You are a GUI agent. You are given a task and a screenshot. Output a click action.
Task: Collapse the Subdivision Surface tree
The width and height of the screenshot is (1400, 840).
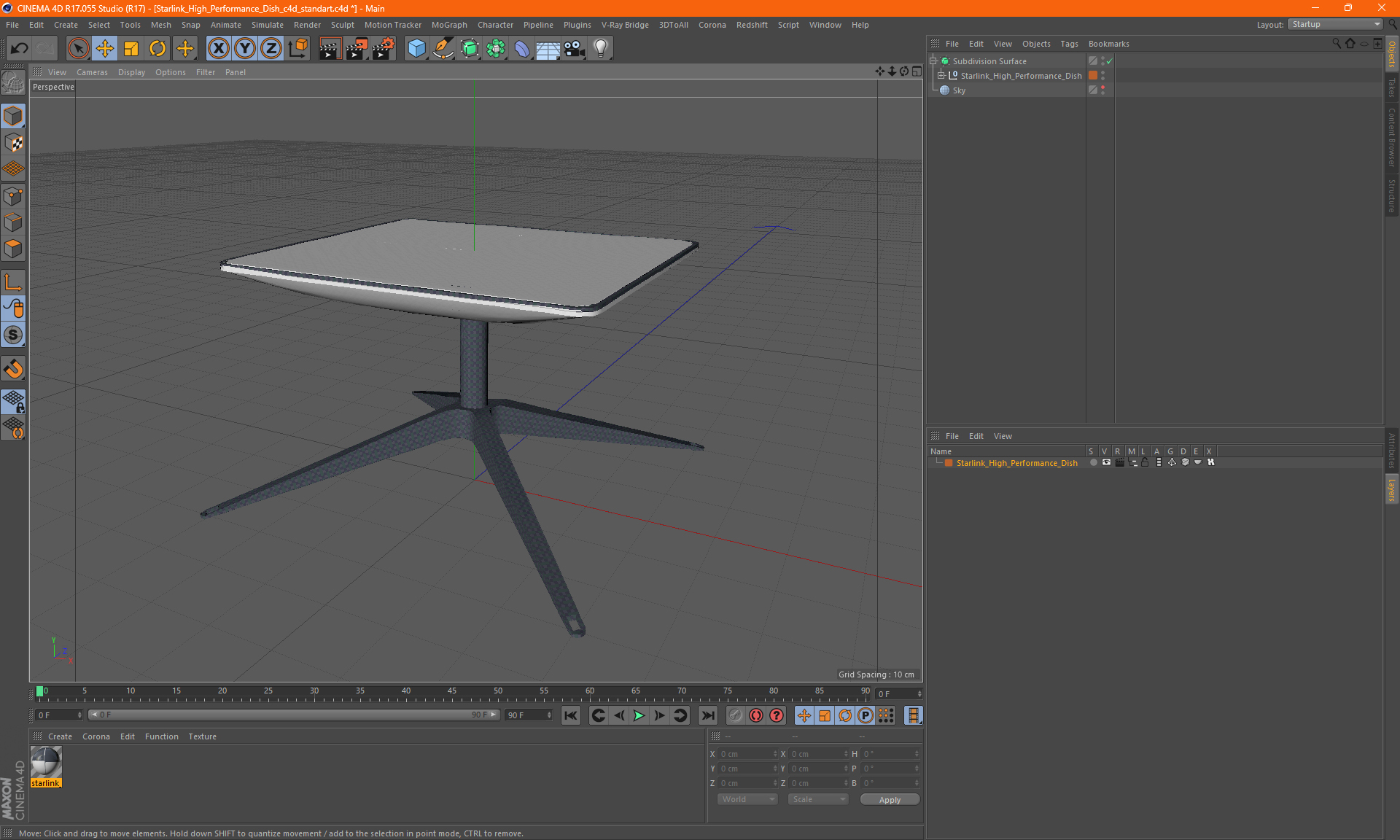point(933,61)
